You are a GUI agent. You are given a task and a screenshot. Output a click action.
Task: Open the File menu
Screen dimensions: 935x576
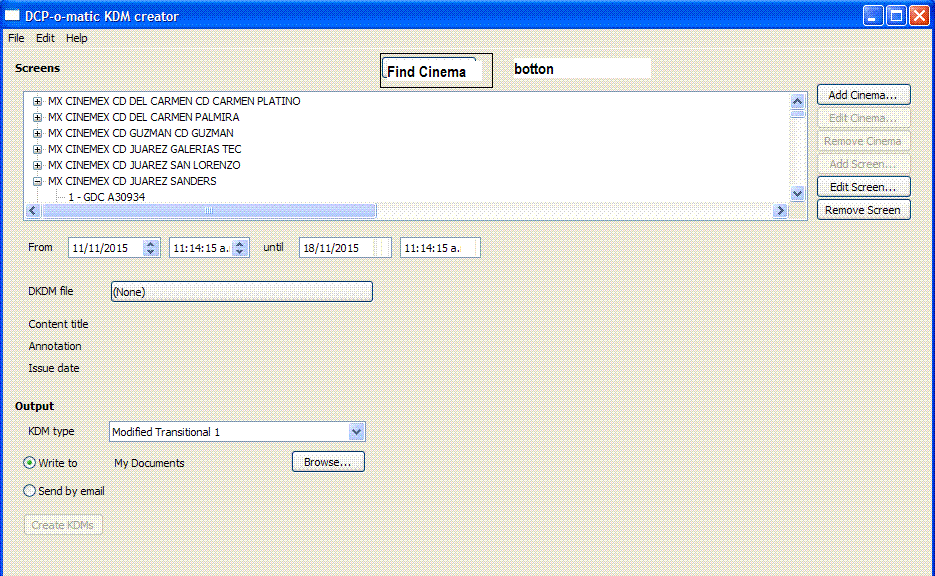(x=16, y=38)
